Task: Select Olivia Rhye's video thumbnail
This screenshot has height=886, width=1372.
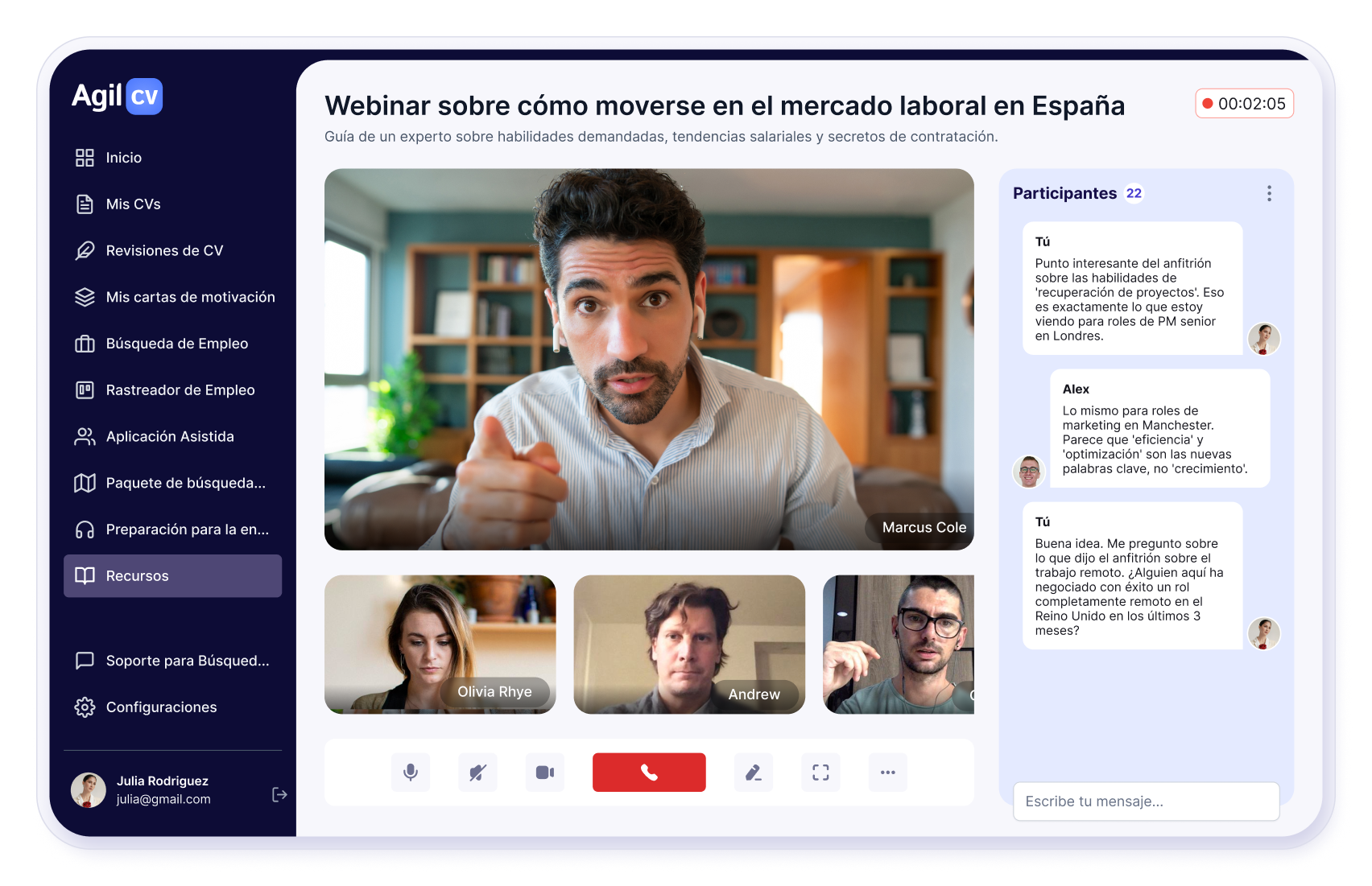Action: pos(440,645)
